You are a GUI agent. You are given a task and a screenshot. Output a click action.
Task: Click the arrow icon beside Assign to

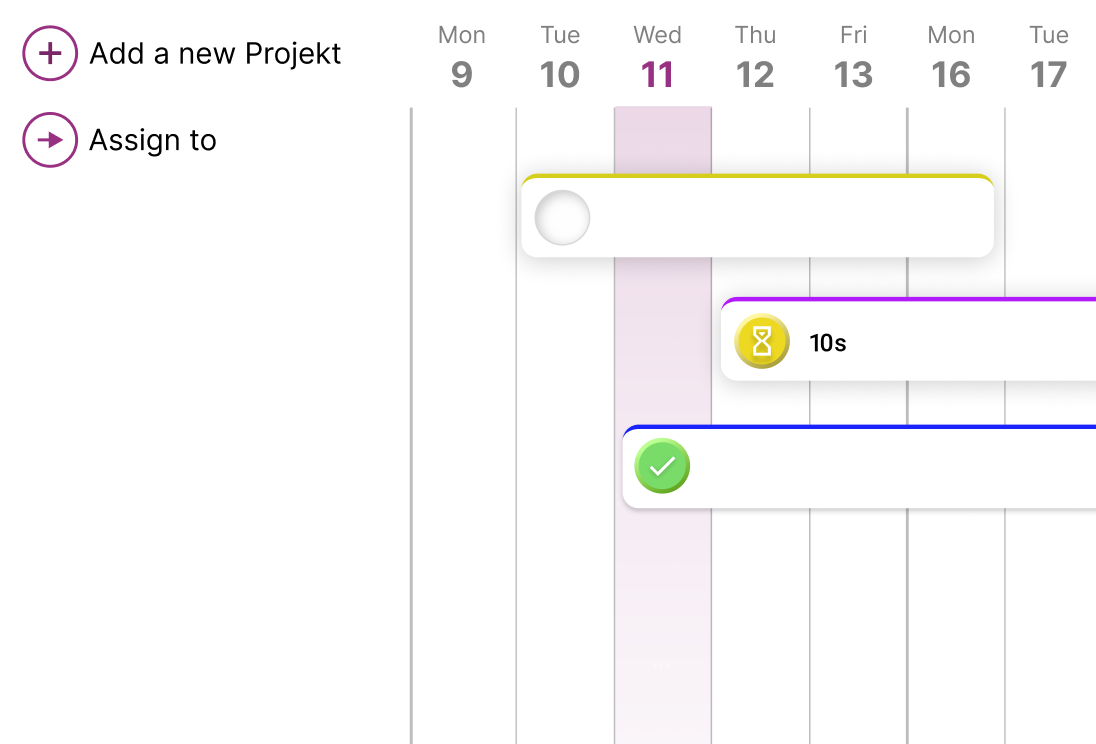tap(50, 140)
